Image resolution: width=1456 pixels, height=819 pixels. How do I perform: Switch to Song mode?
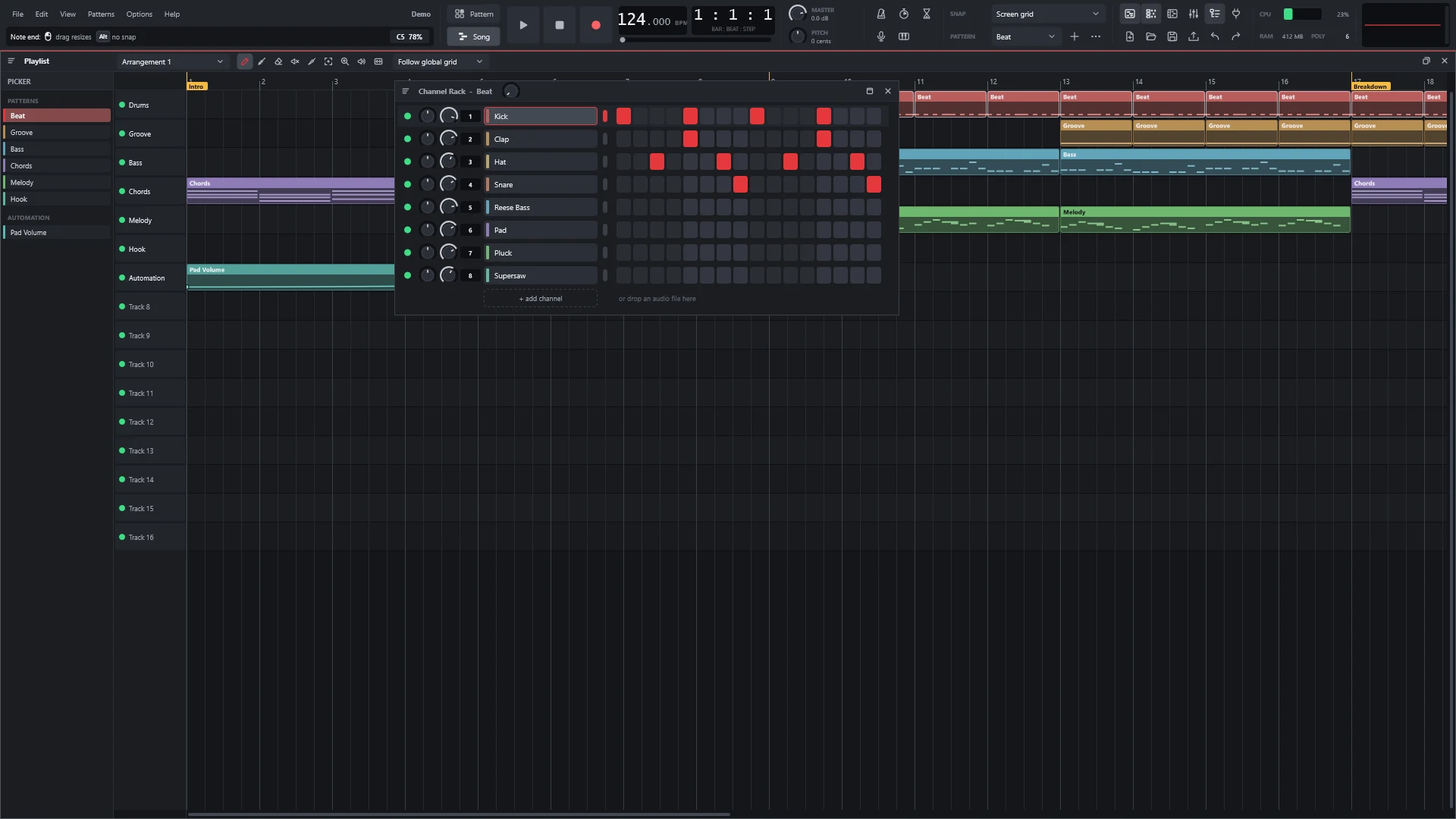pos(474,36)
